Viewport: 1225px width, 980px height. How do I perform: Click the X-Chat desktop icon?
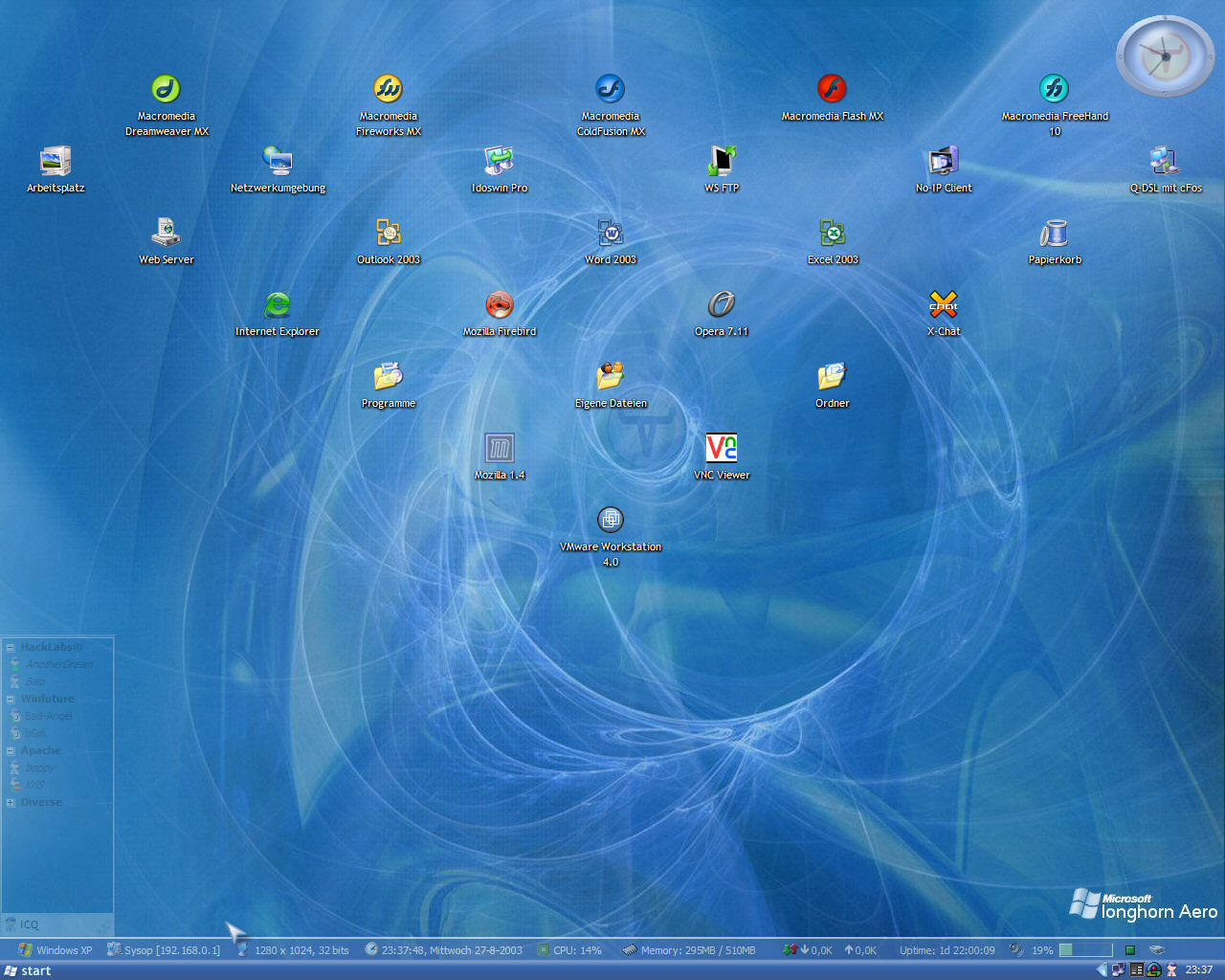click(943, 305)
